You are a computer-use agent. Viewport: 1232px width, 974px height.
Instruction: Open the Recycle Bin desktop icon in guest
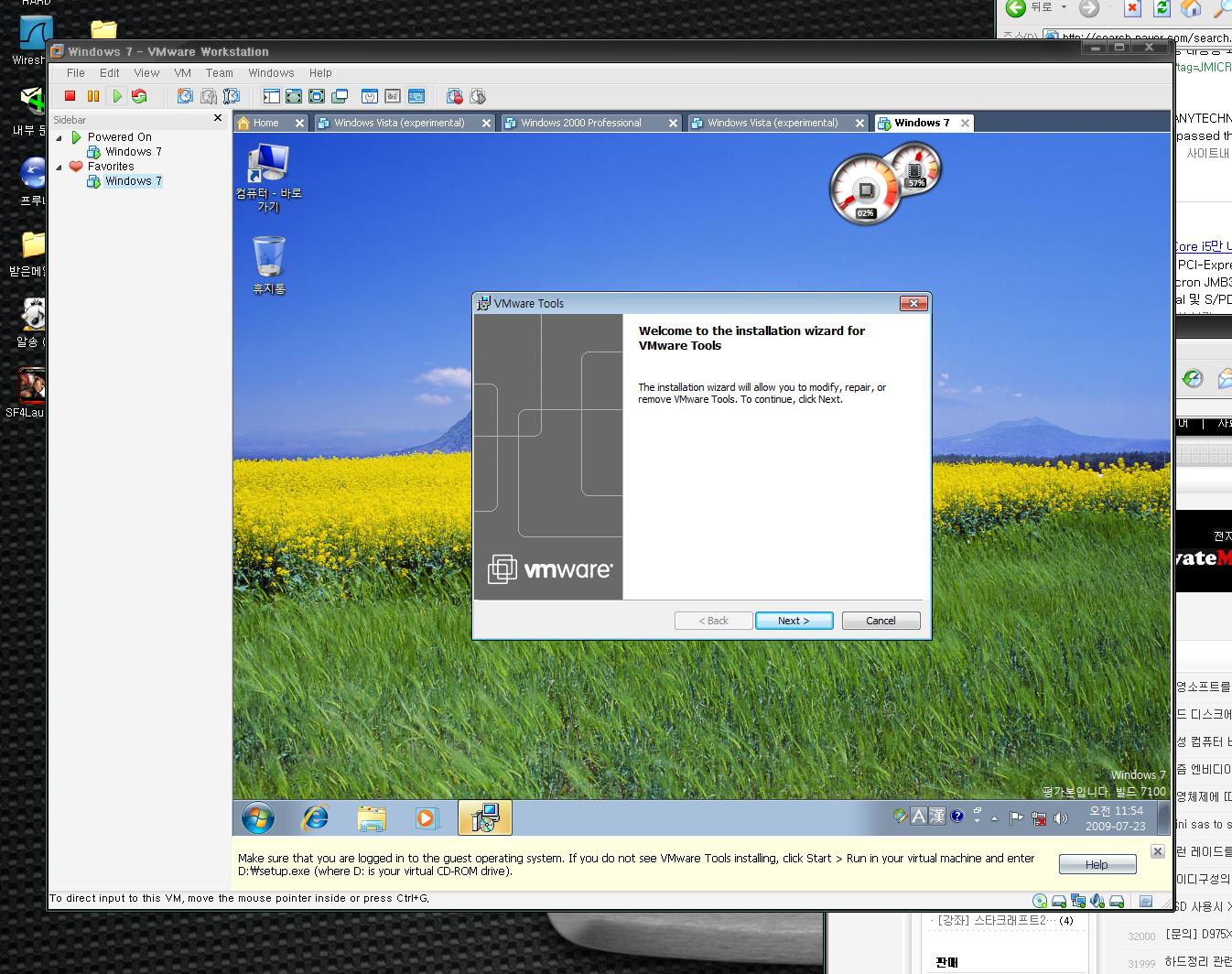click(x=269, y=266)
